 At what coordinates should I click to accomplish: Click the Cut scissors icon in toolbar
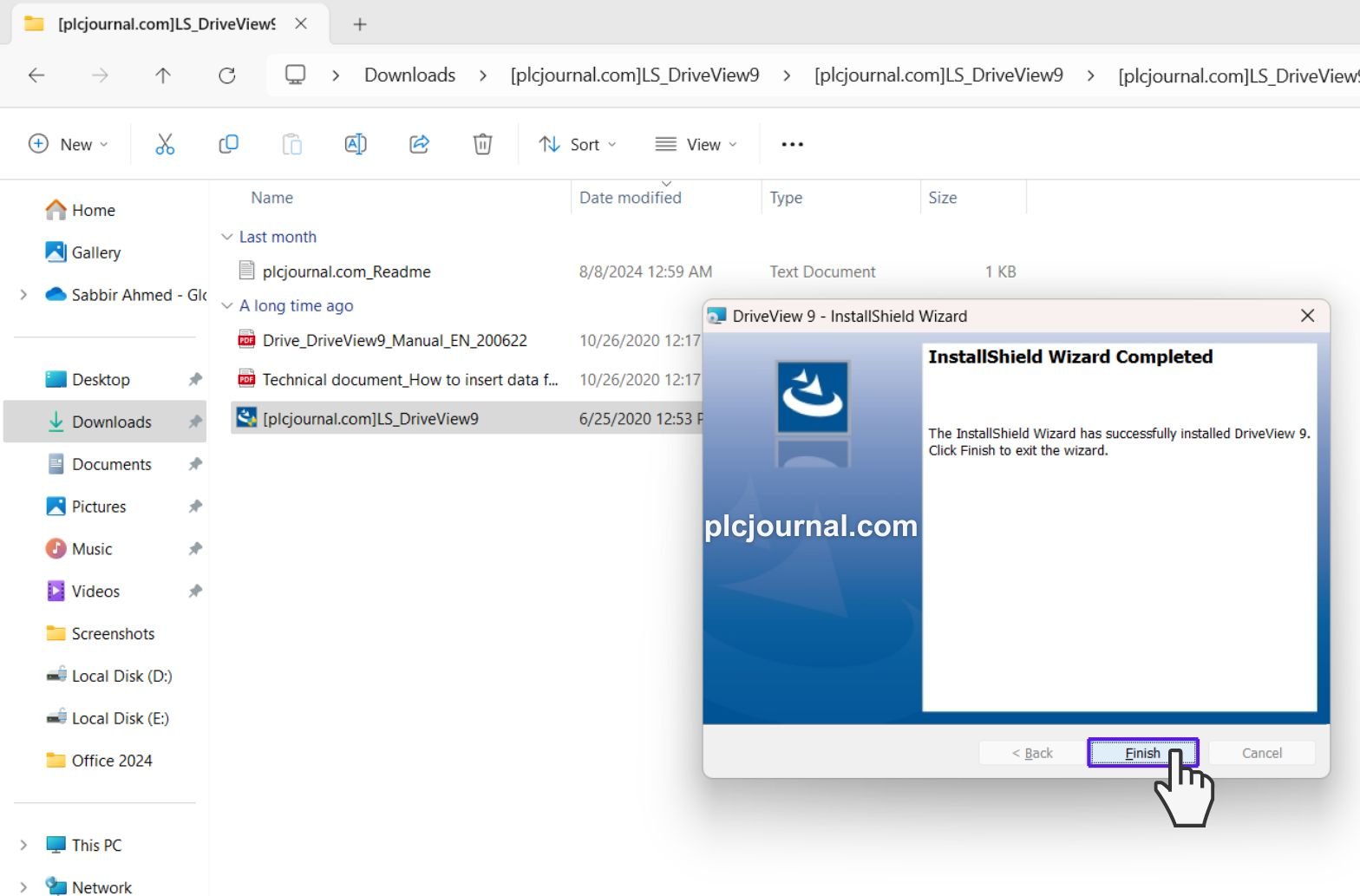(x=165, y=144)
